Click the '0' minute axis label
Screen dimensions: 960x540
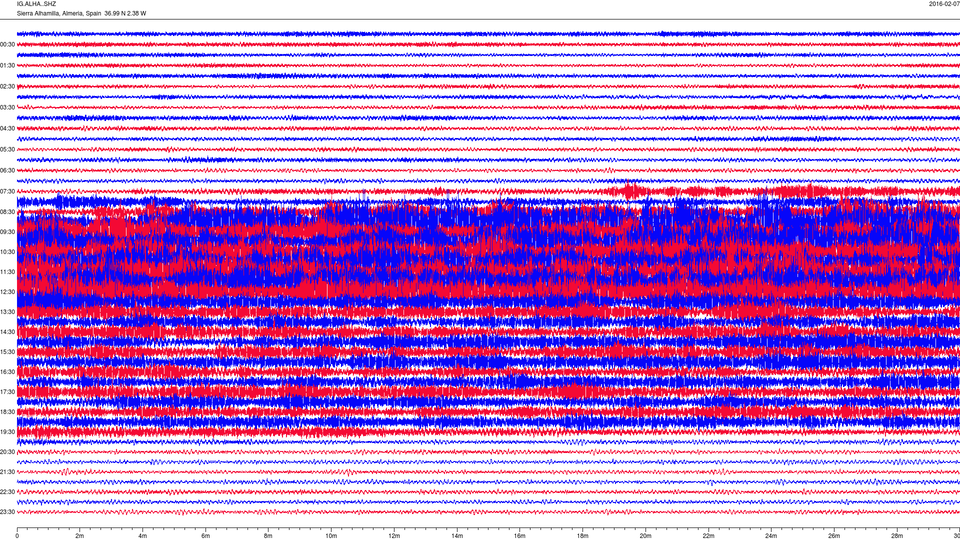tap(17, 536)
